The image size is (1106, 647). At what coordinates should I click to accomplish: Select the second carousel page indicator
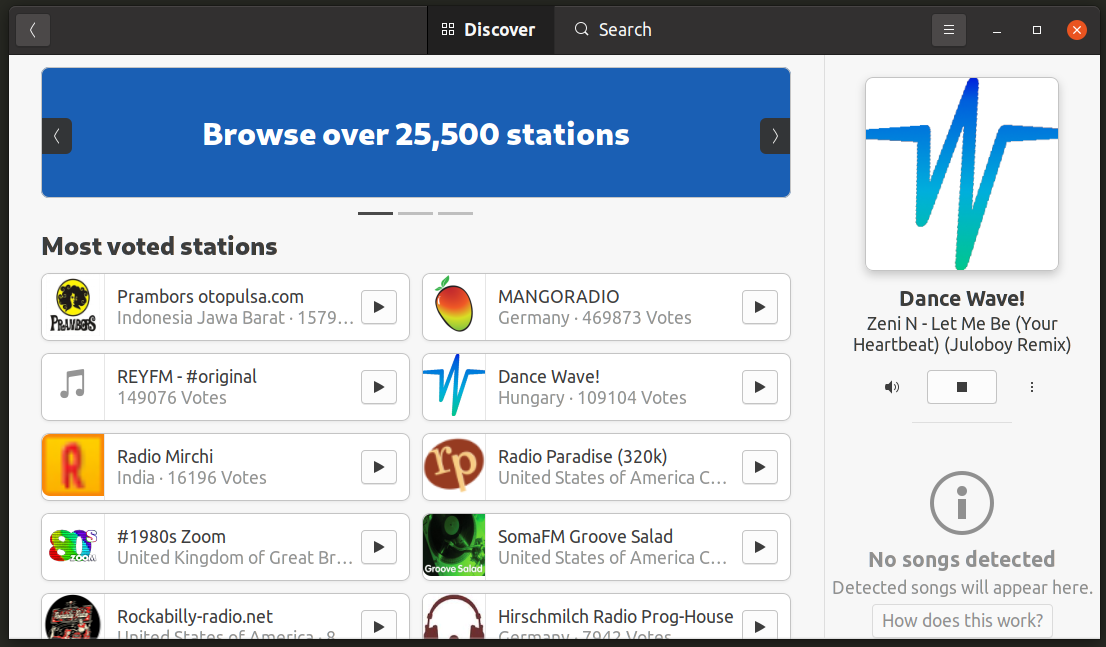click(x=415, y=213)
